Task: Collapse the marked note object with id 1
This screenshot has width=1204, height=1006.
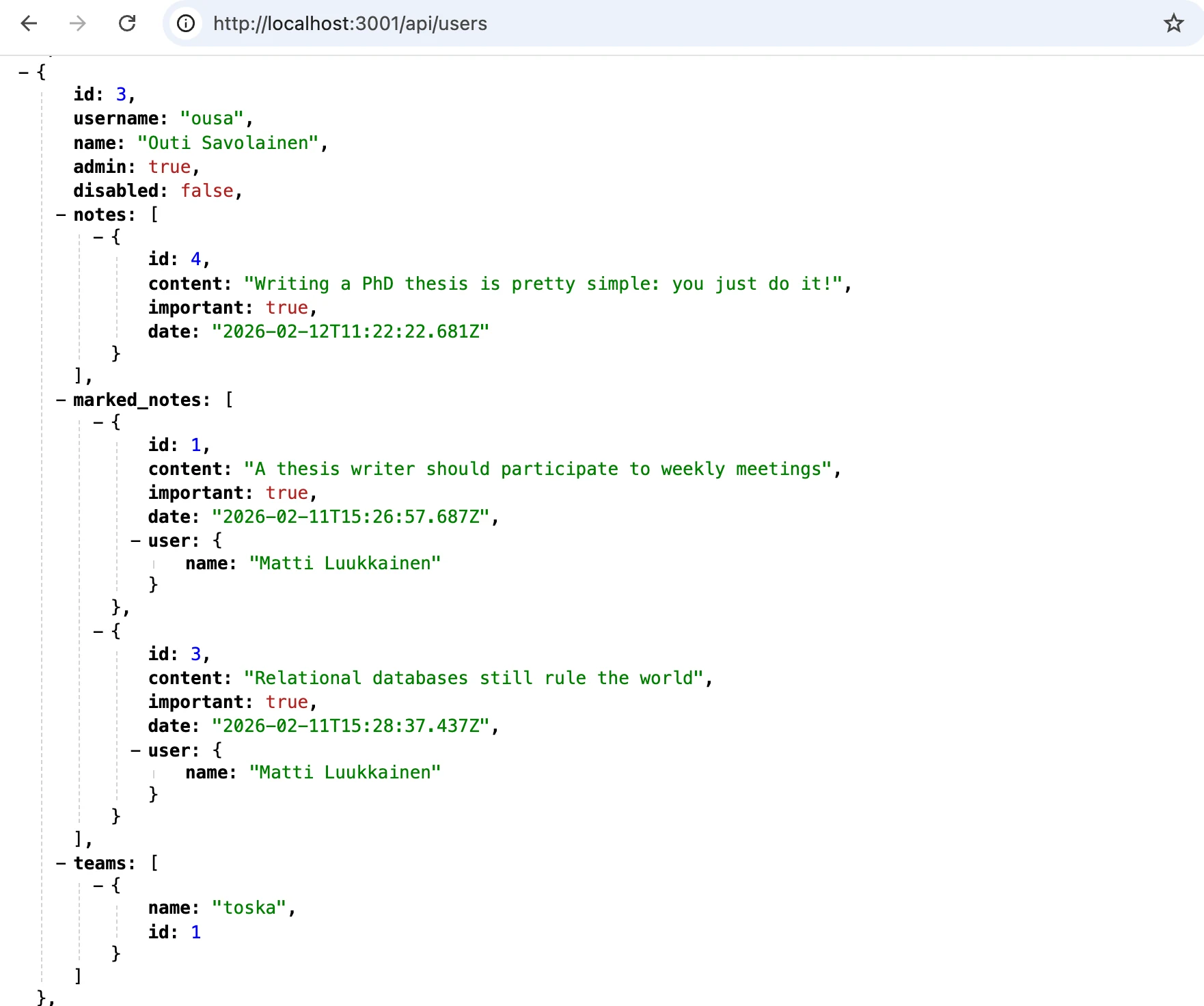Action: (x=98, y=422)
